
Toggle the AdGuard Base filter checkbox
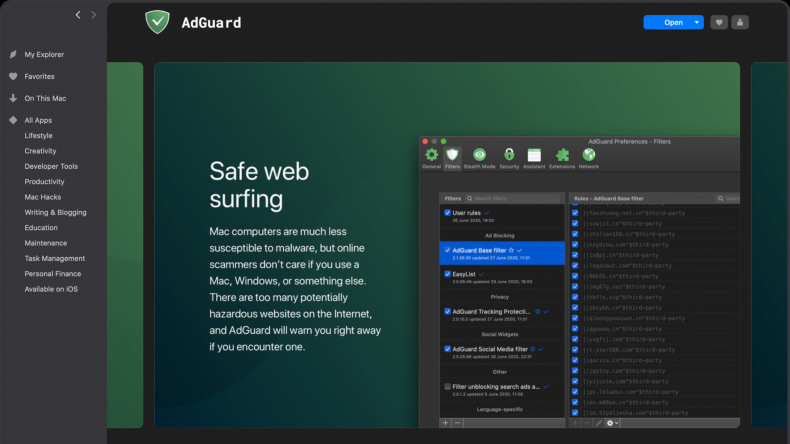(447, 250)
